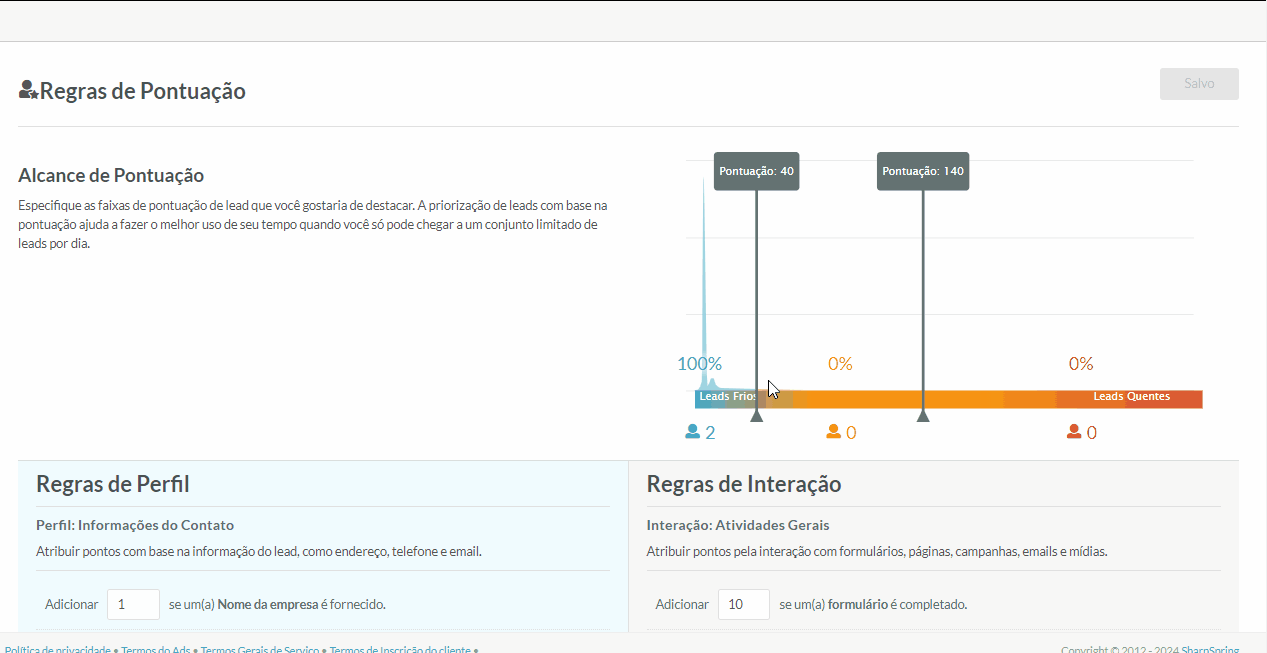Click the red hot leads person icon

[1074, 432]
